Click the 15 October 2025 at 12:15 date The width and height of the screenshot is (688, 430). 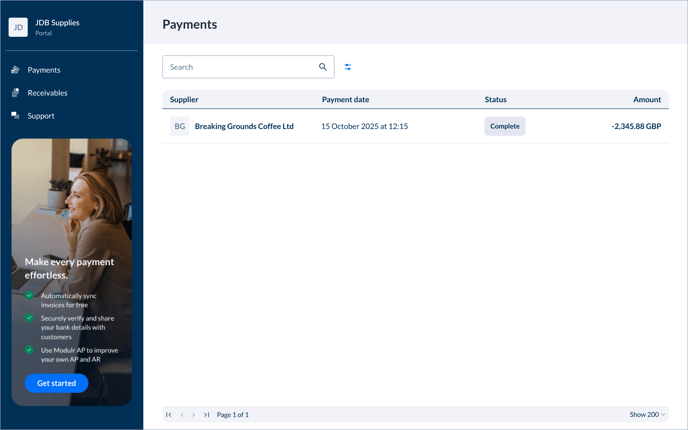365,126
